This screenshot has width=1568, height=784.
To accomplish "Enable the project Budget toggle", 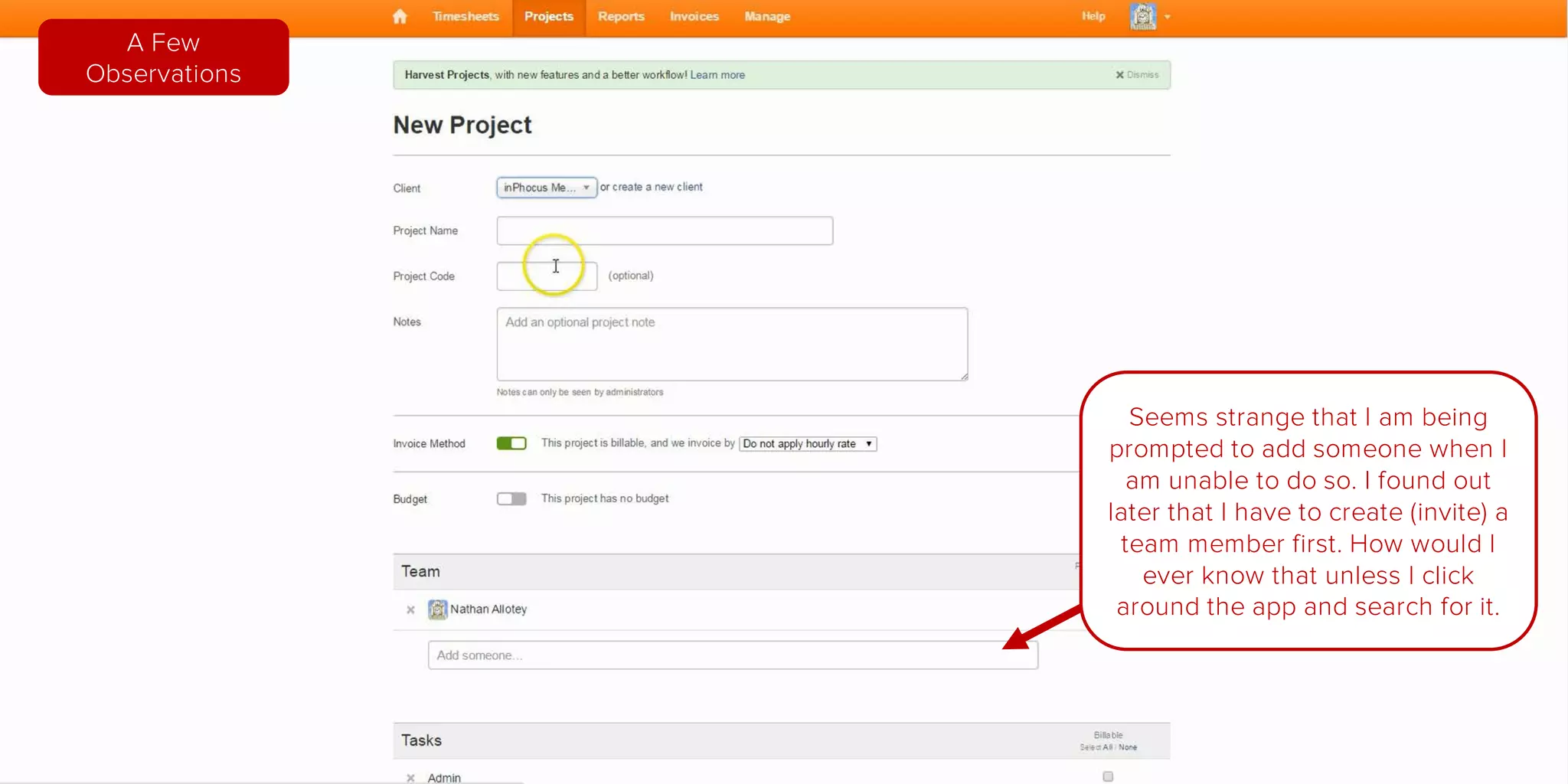I will tap(511, 499).
